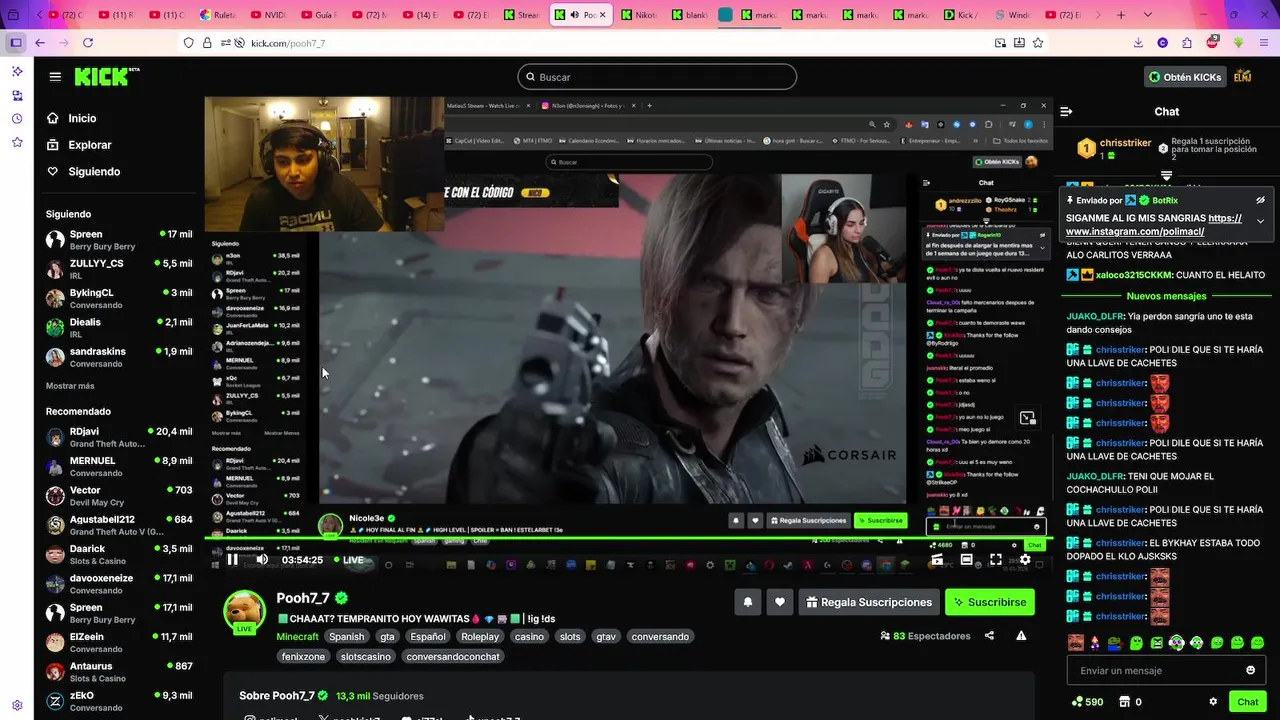Screen dimensions: 1280x720
Task: Switch player to theater mode
Action: tap(966, 560)
